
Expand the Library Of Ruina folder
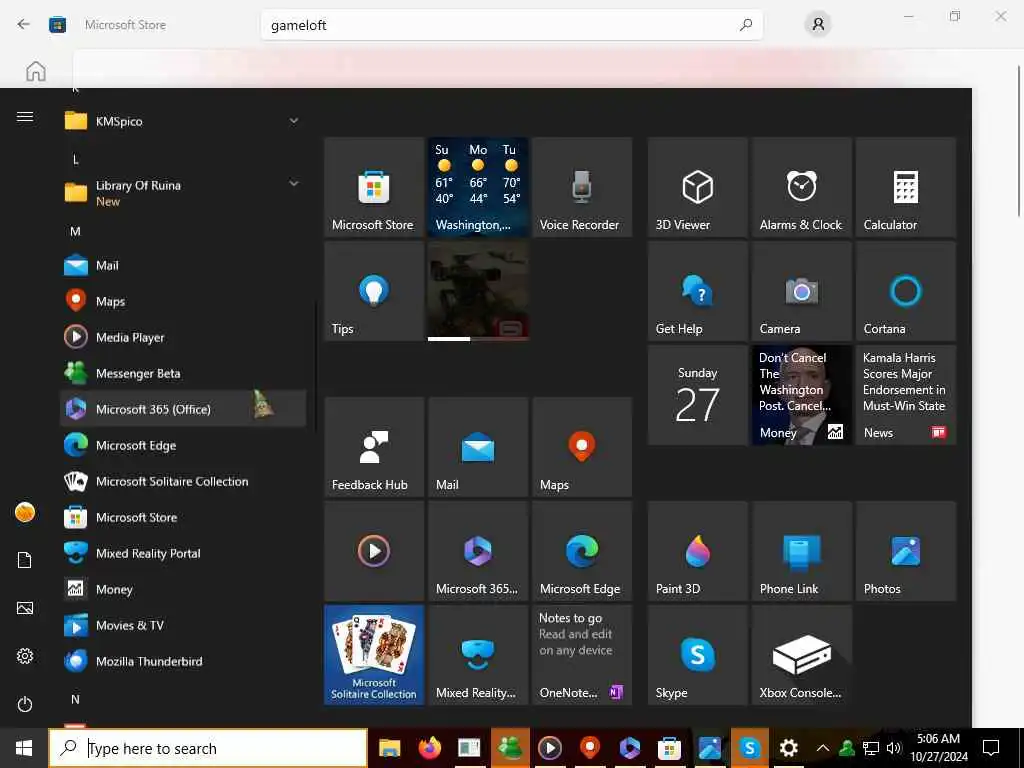pyautogui.click(x=183, y=193)
